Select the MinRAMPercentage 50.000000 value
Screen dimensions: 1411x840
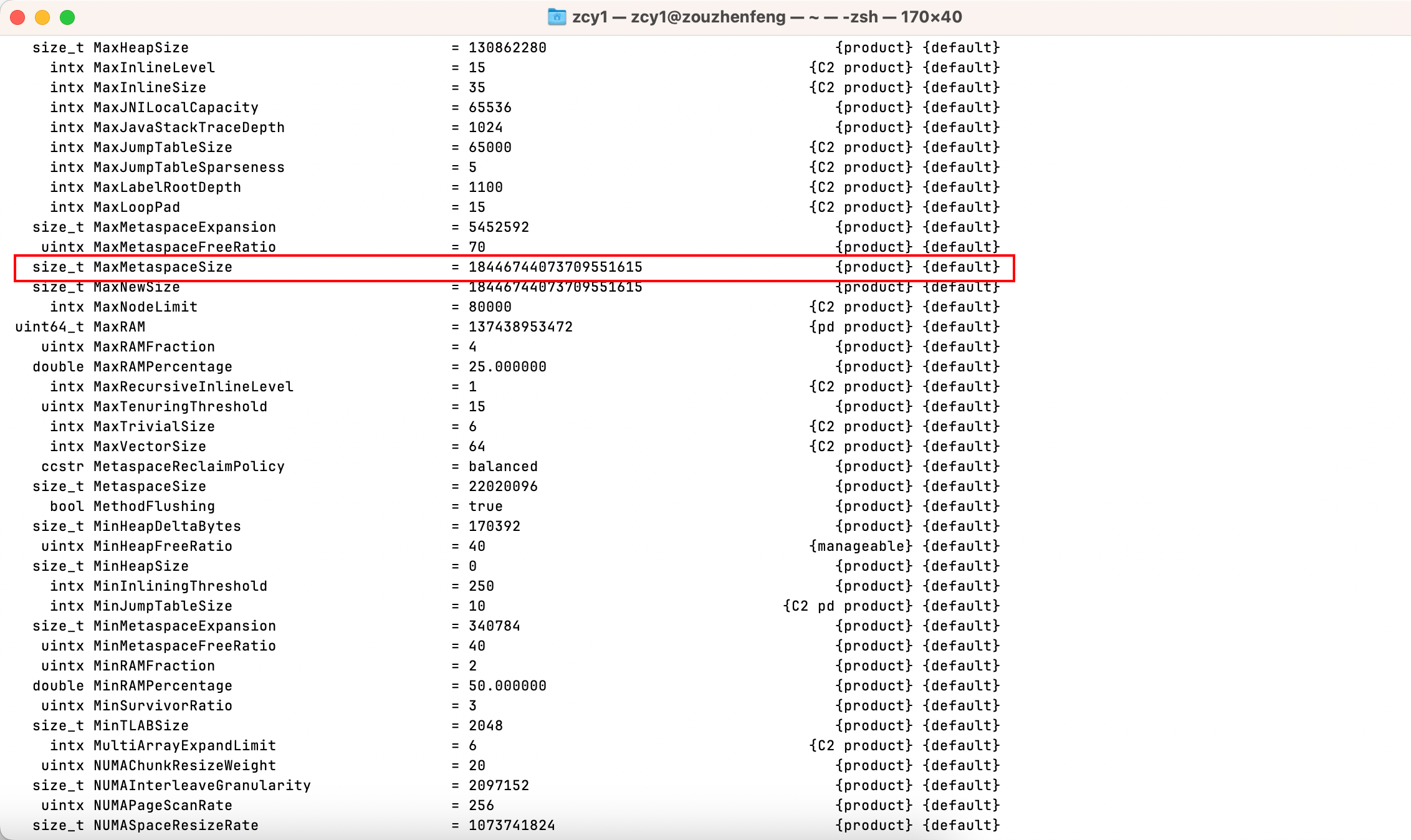click(x=507, y=685)
